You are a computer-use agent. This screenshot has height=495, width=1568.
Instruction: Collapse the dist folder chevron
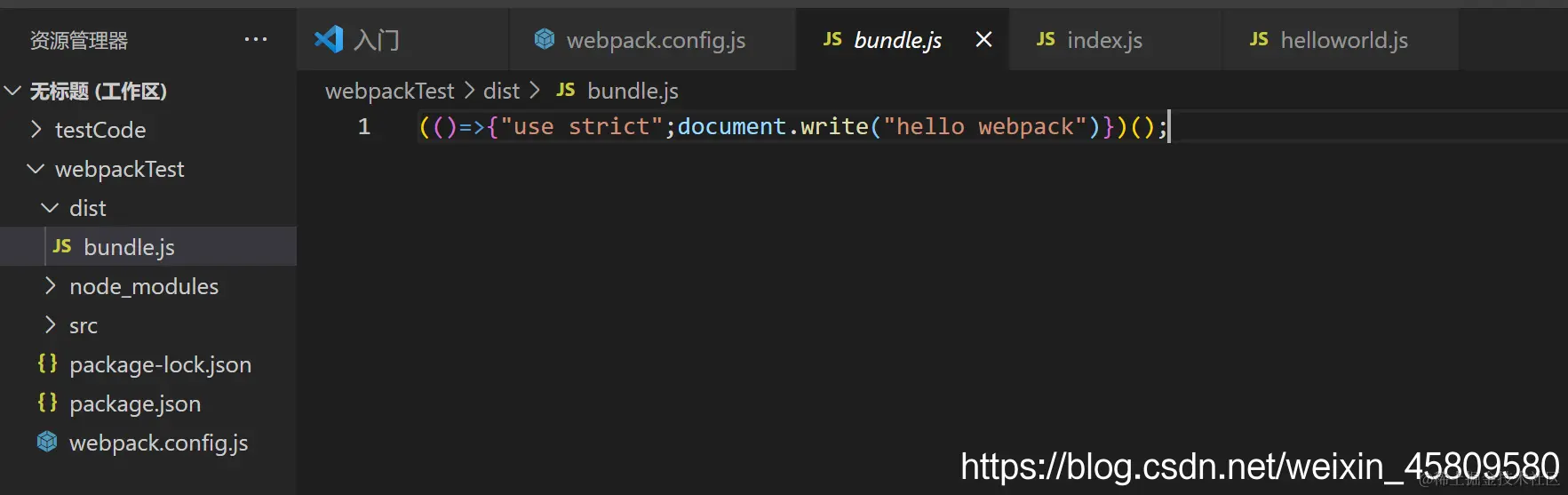pyautogui.click(x=51, y=208)
